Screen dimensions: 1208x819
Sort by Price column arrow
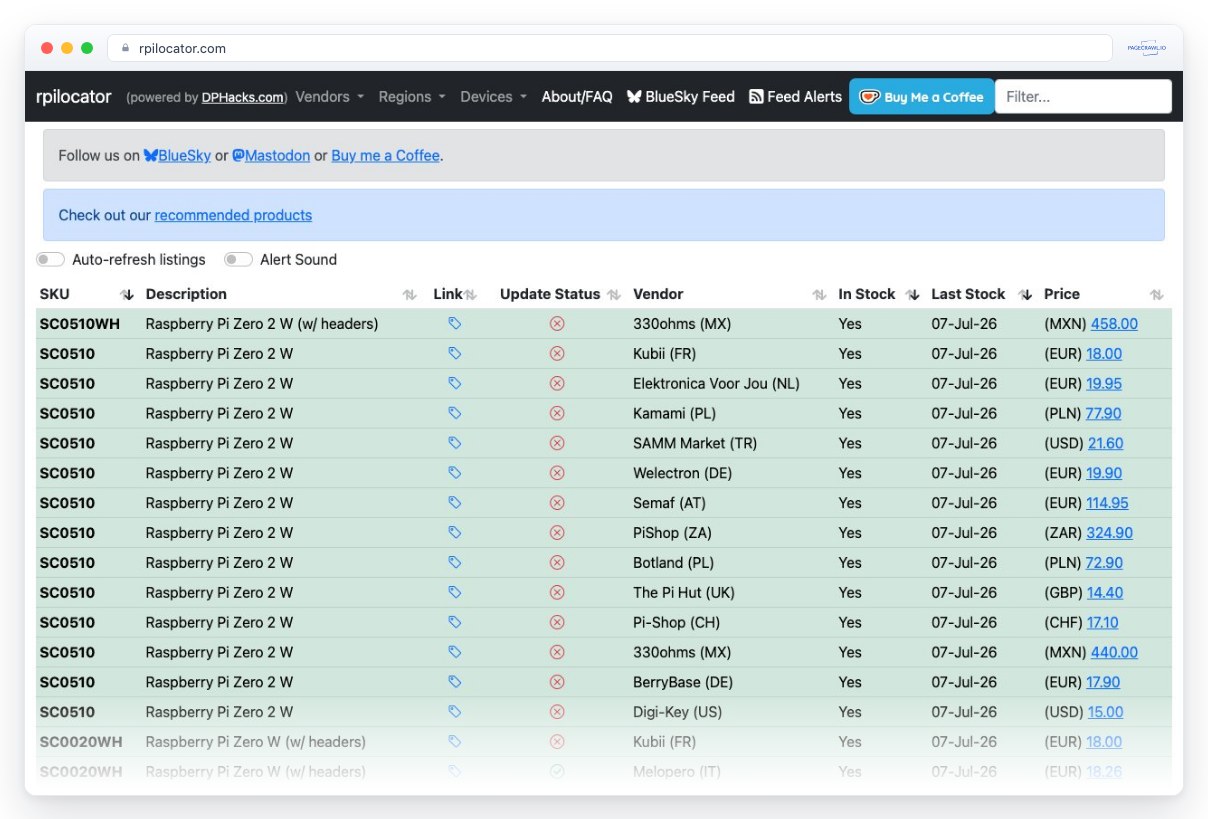tap(1156, 295)
